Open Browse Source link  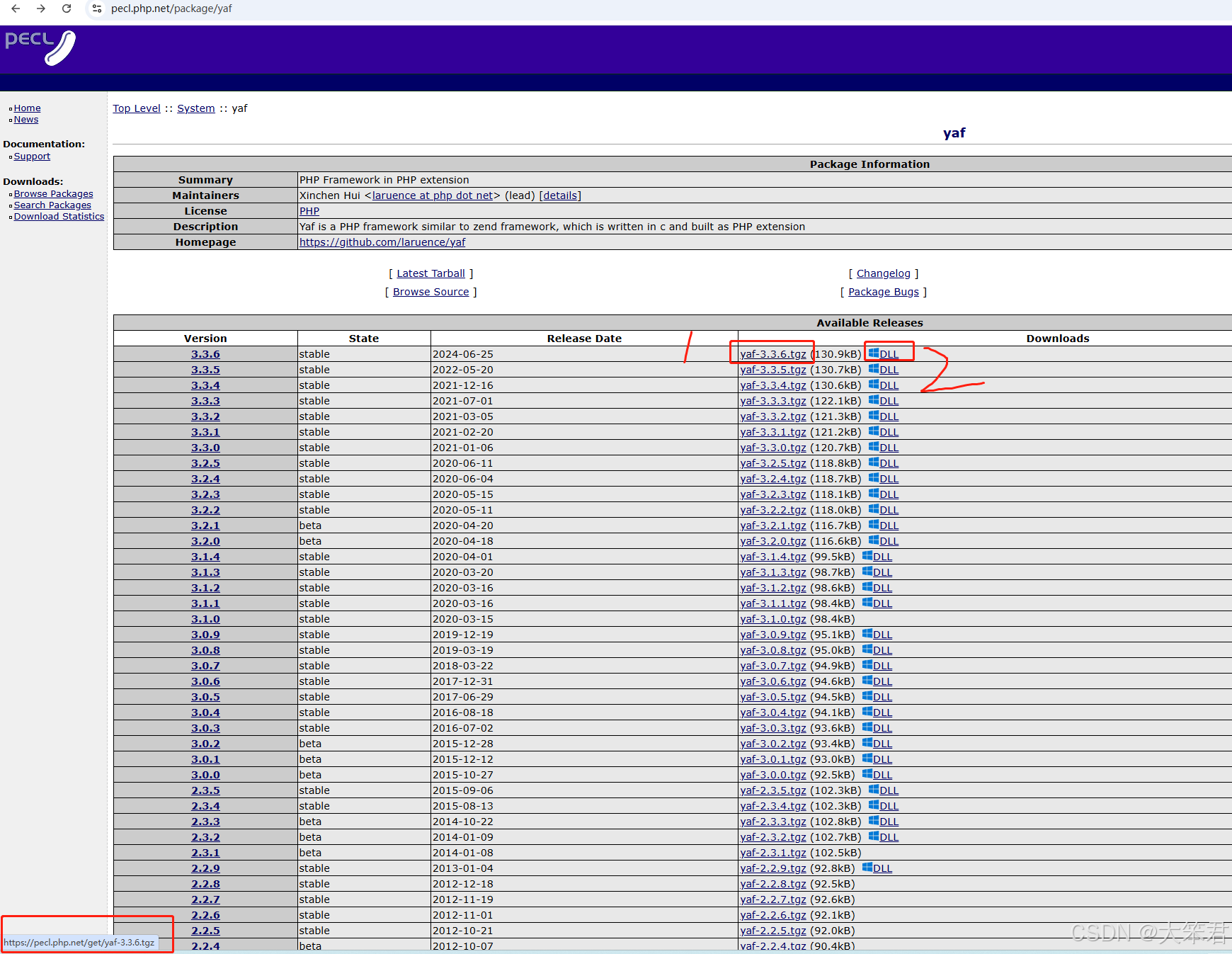tap(431, 292)
